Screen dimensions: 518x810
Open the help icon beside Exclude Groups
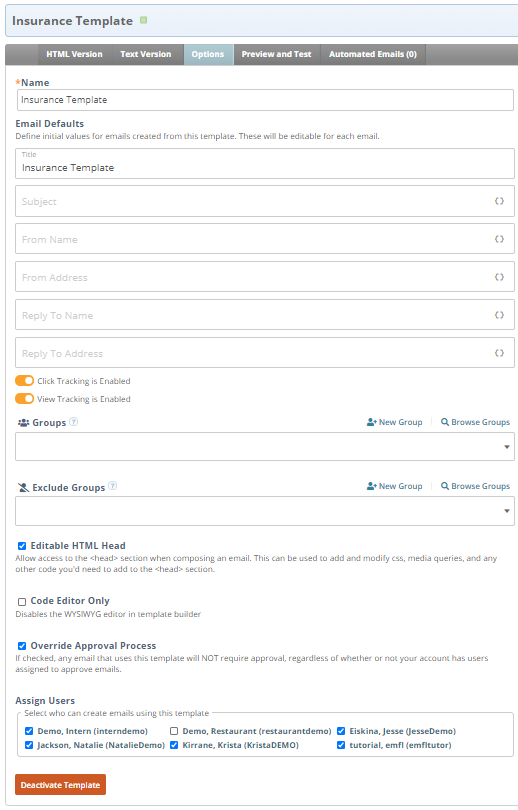tap(113, 486)
